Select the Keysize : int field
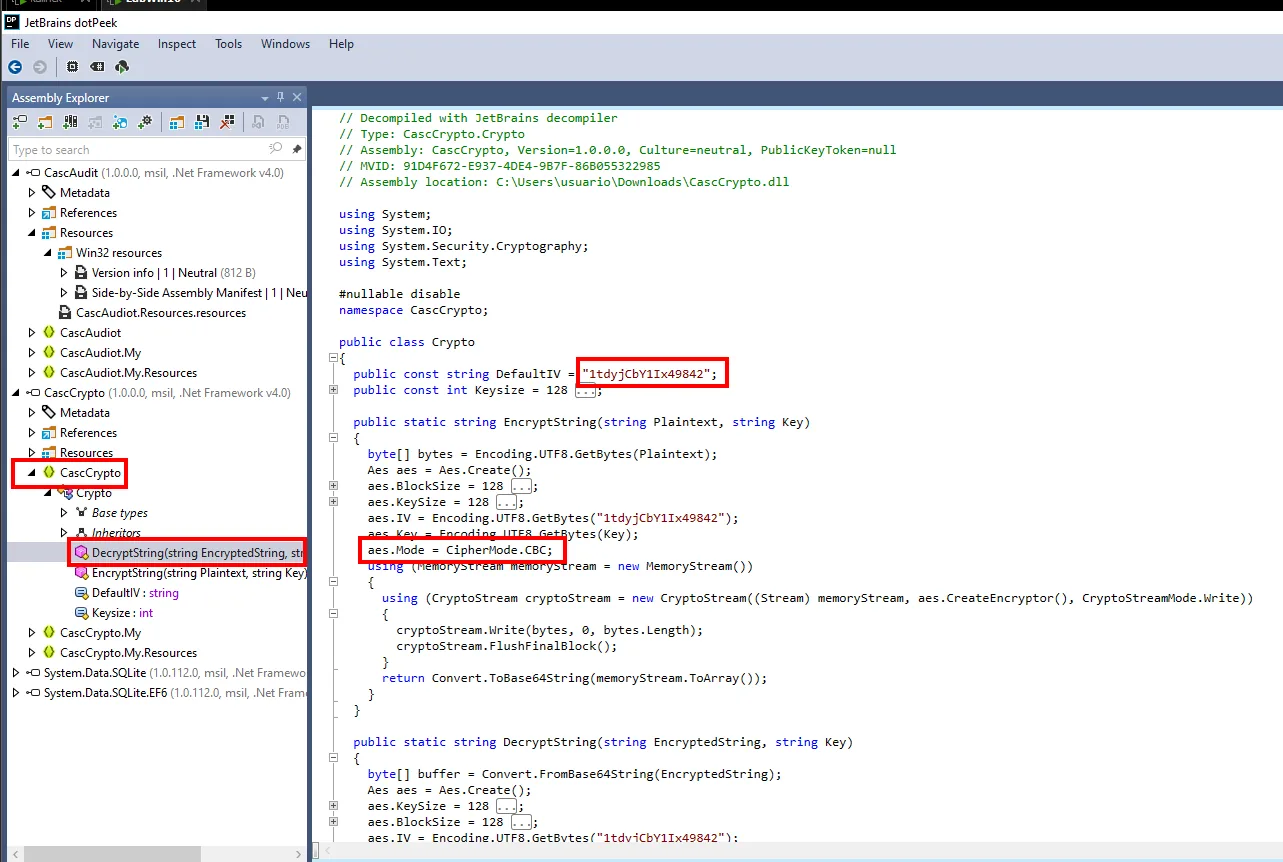 [114, 613]
